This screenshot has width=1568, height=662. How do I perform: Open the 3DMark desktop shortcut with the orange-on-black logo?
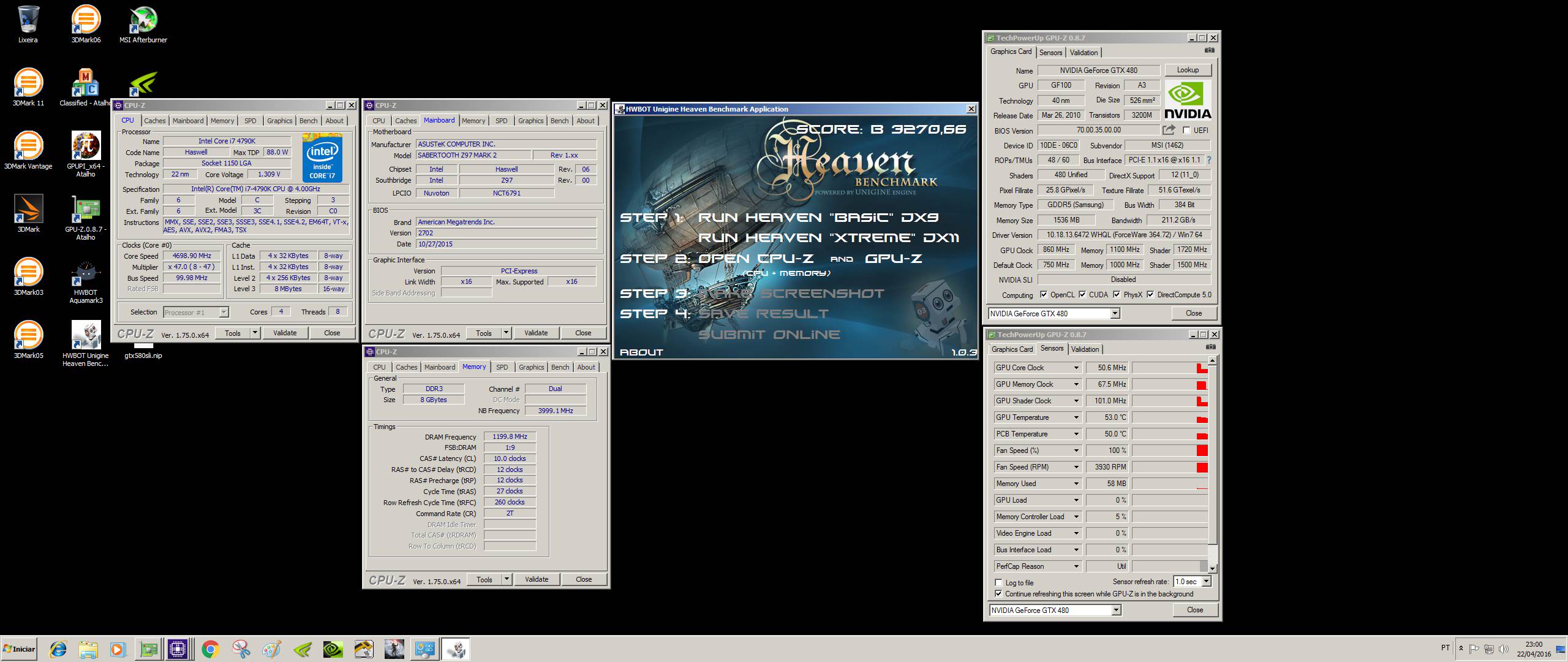[28, 213]
